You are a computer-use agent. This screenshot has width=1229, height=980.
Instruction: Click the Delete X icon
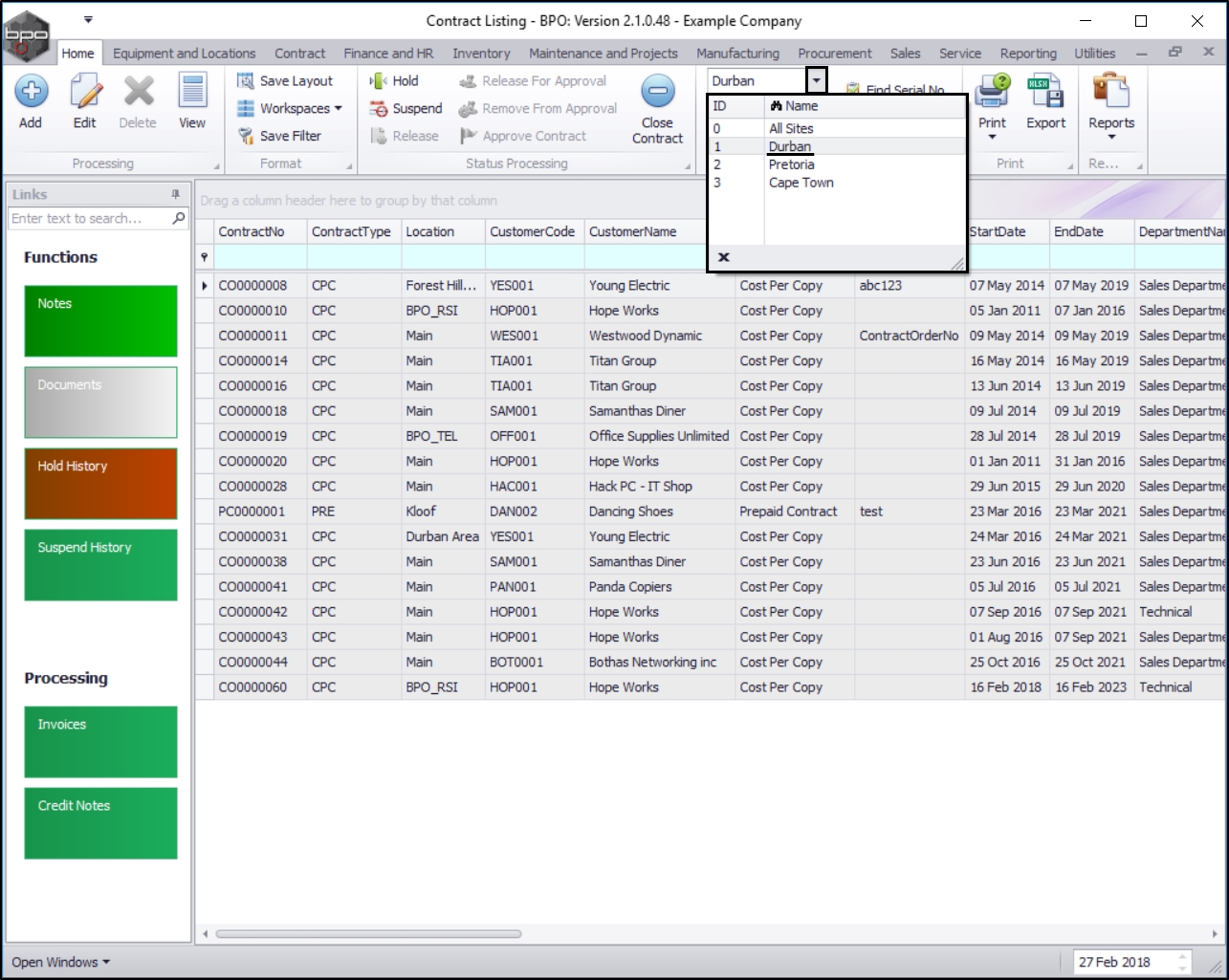point(138,92)
